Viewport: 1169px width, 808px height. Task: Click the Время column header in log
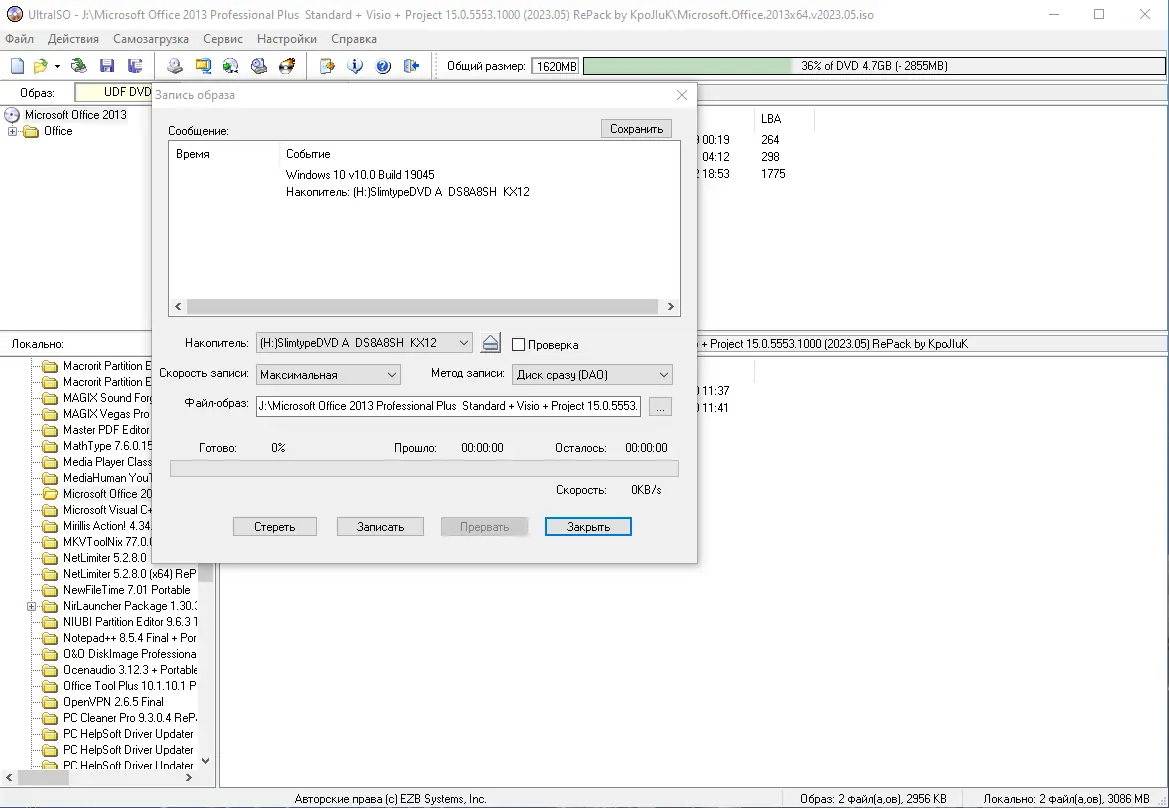point(192,154)
